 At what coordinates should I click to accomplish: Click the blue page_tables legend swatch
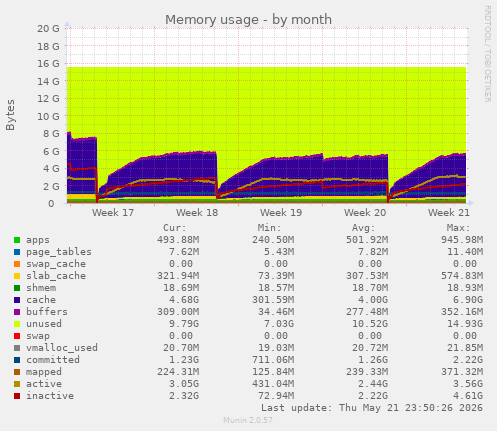pyautogui.click(x=17, y=252)
